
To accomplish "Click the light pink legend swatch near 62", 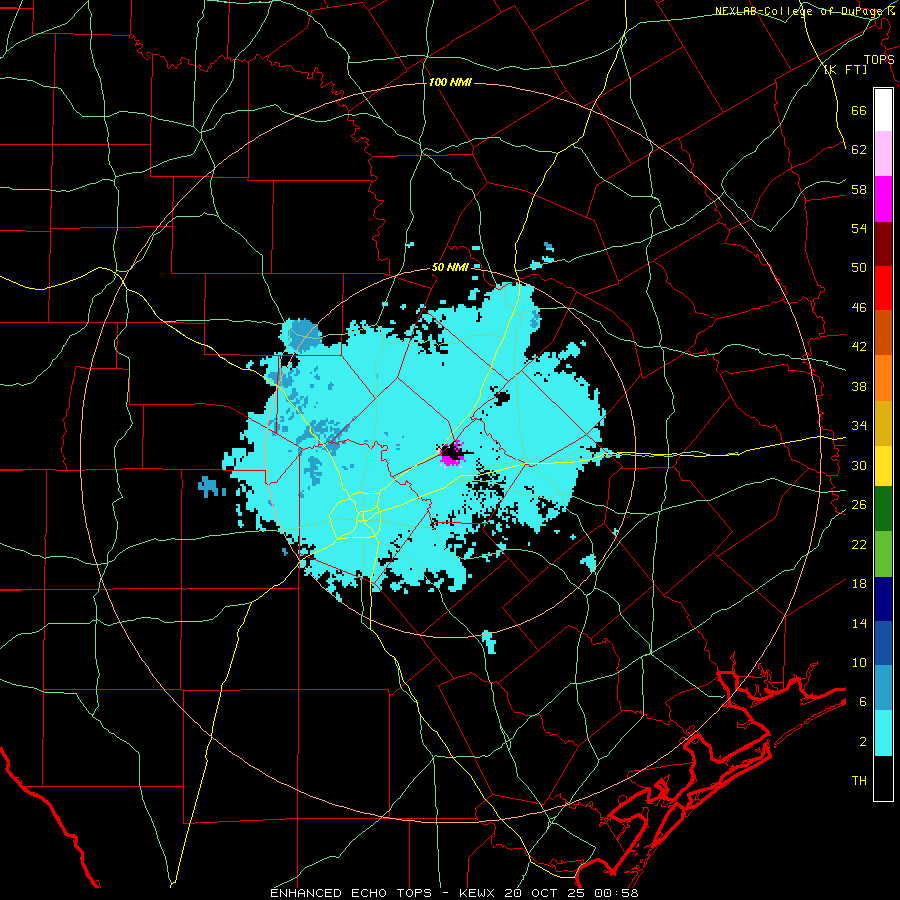I will (x=883, y=154).
